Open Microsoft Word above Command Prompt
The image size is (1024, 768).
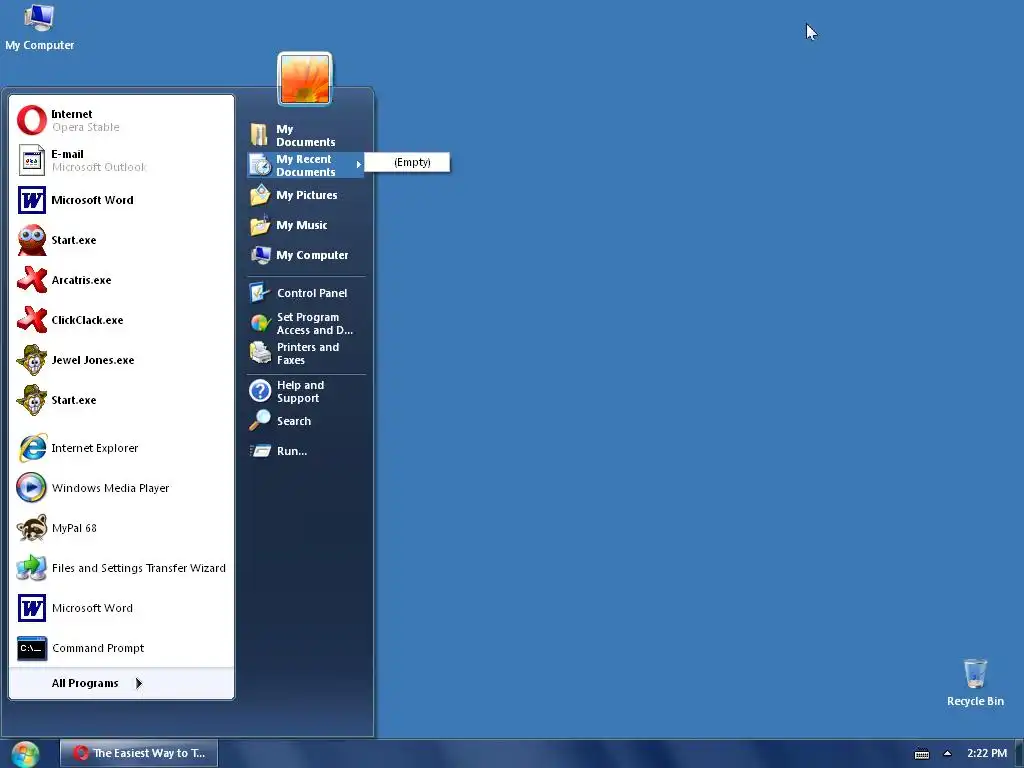(x=31, y=608)
